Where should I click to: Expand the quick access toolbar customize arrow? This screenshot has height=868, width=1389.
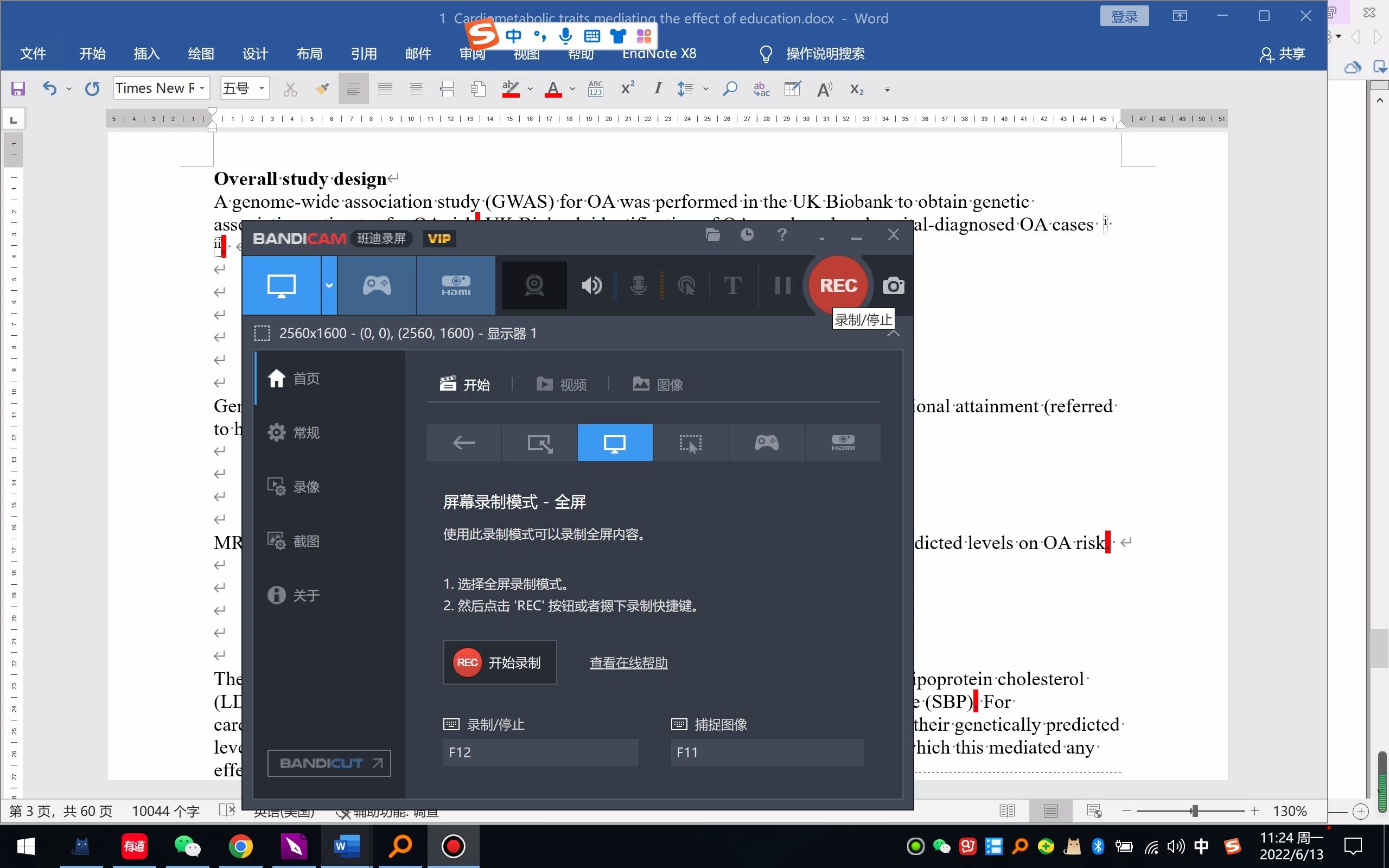pyautogui.click(x=887, y=89)
